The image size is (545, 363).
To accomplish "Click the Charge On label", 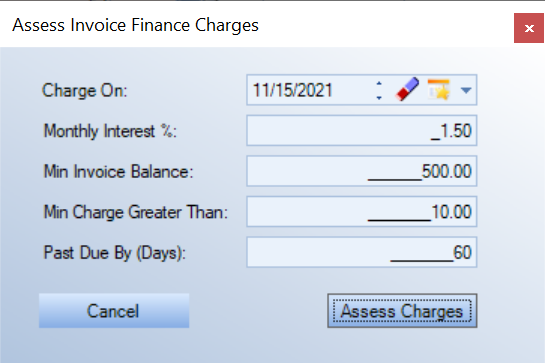I will [x=85, y=90].
